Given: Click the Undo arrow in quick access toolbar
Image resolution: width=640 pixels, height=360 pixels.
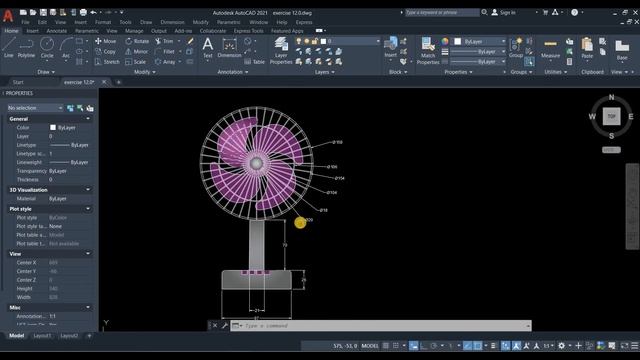Looking at the screenshot, I should coord(93,13).
